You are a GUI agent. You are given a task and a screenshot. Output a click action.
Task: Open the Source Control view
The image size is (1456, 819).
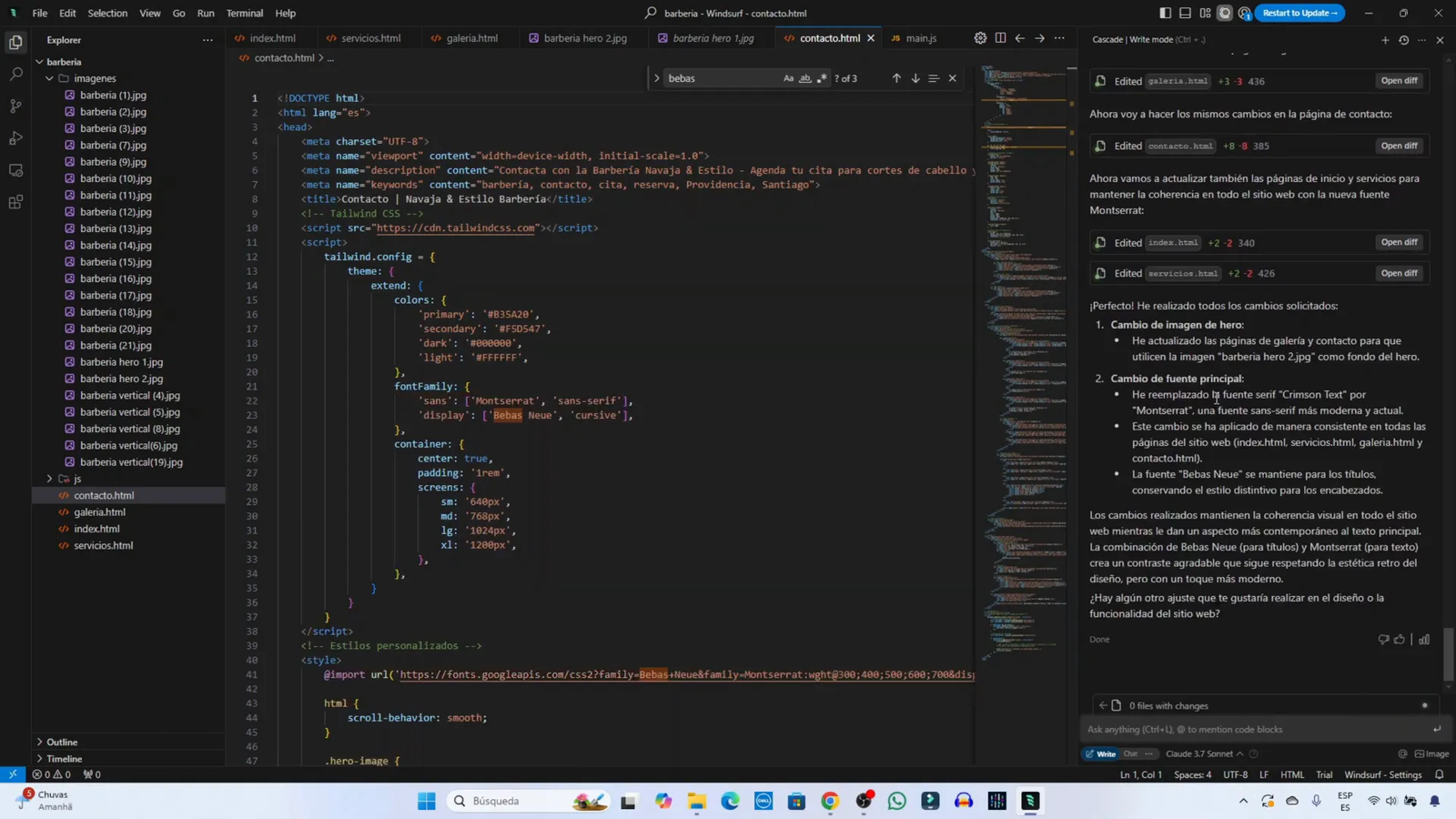click(x=15, y=106)
